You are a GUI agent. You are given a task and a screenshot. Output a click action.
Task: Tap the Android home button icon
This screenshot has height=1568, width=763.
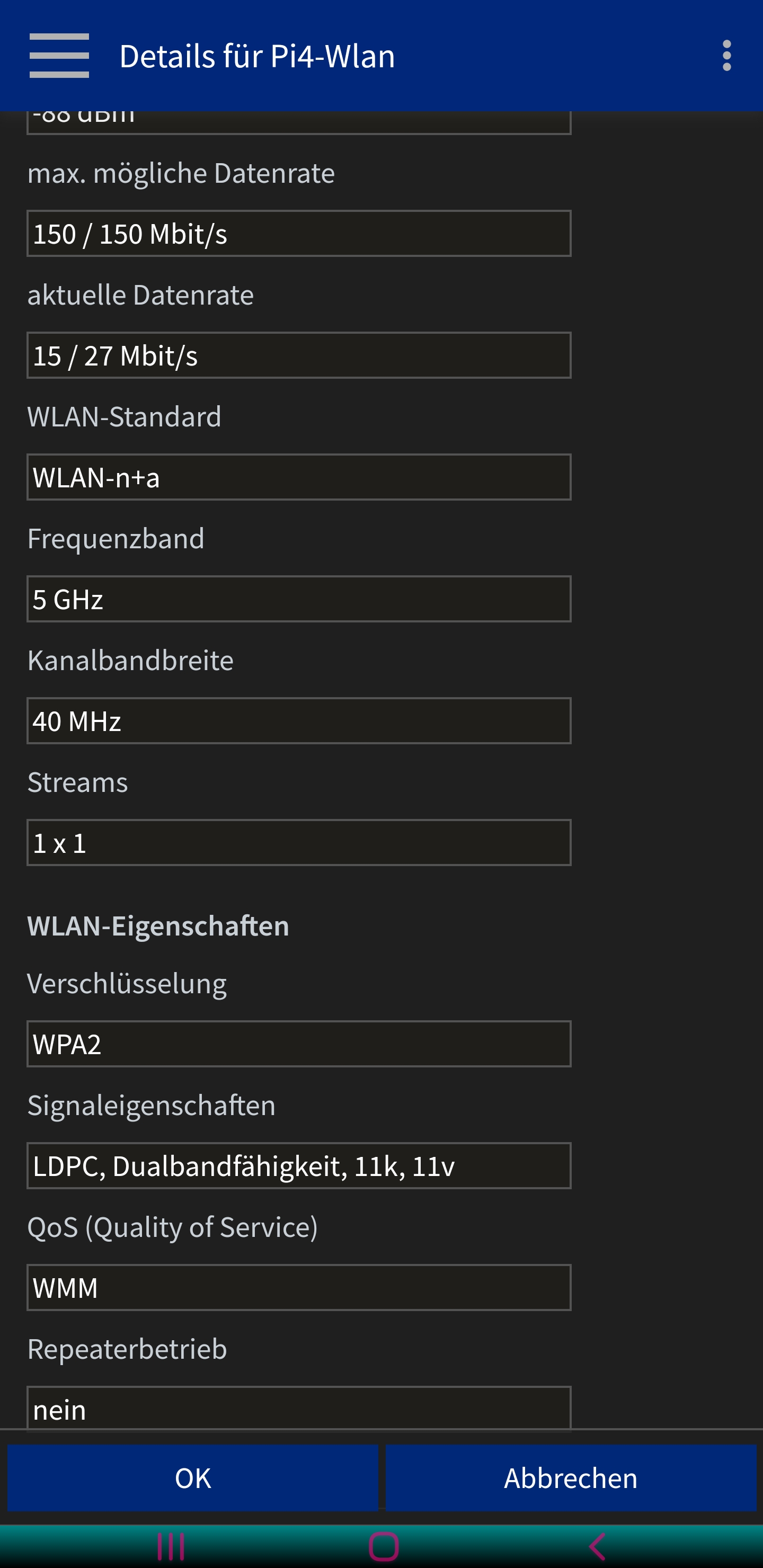click(384, 1546)
